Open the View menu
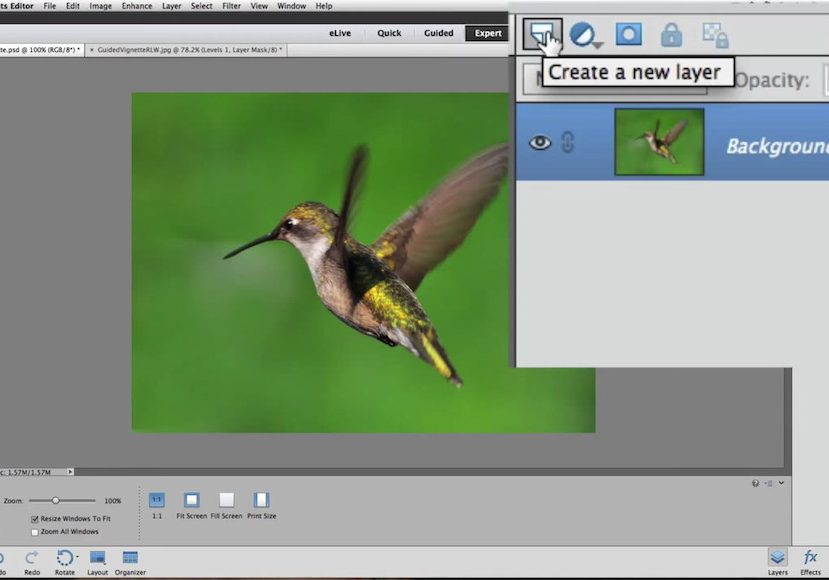This screenshot has width=829, height=580. pos(259,6)
